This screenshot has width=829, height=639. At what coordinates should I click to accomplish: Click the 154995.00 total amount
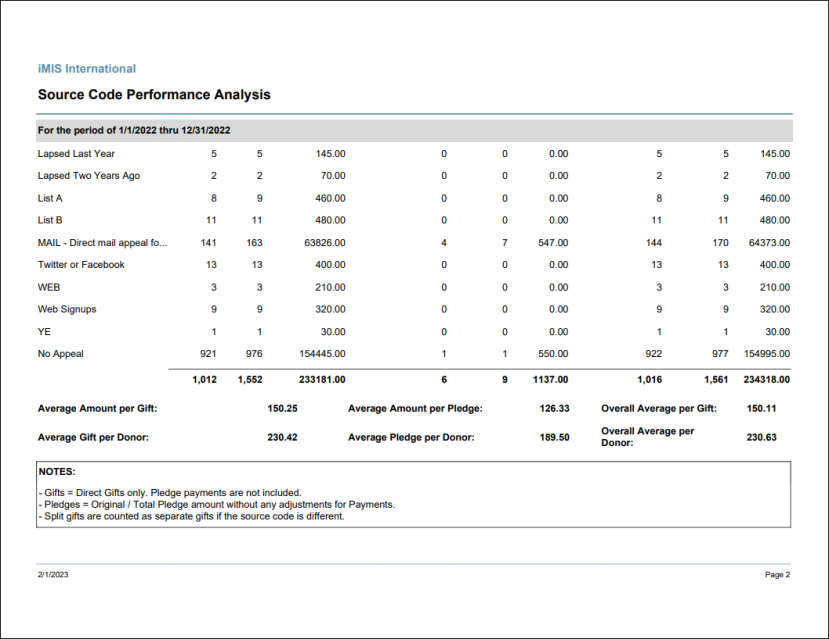(x=767, y=354)
